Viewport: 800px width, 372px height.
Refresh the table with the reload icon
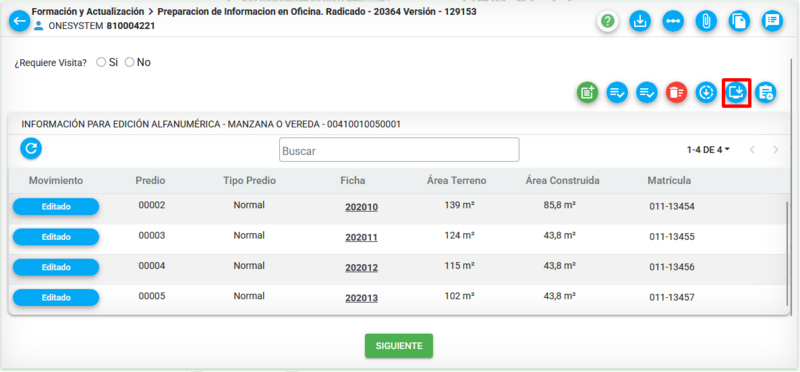point(31,148)
